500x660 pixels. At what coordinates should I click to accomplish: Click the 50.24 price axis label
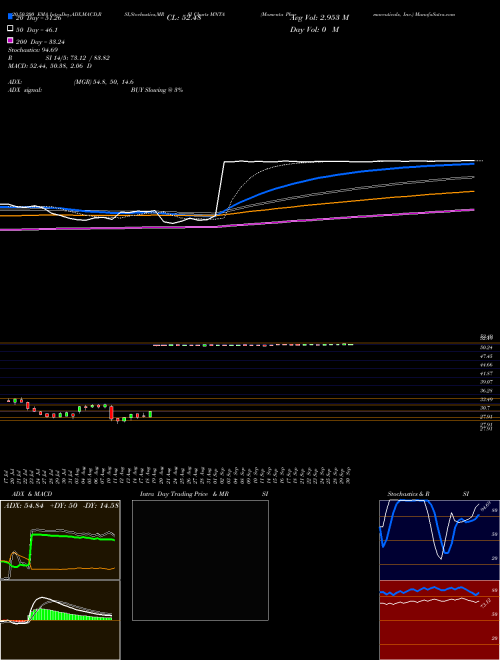pos(486,348)
